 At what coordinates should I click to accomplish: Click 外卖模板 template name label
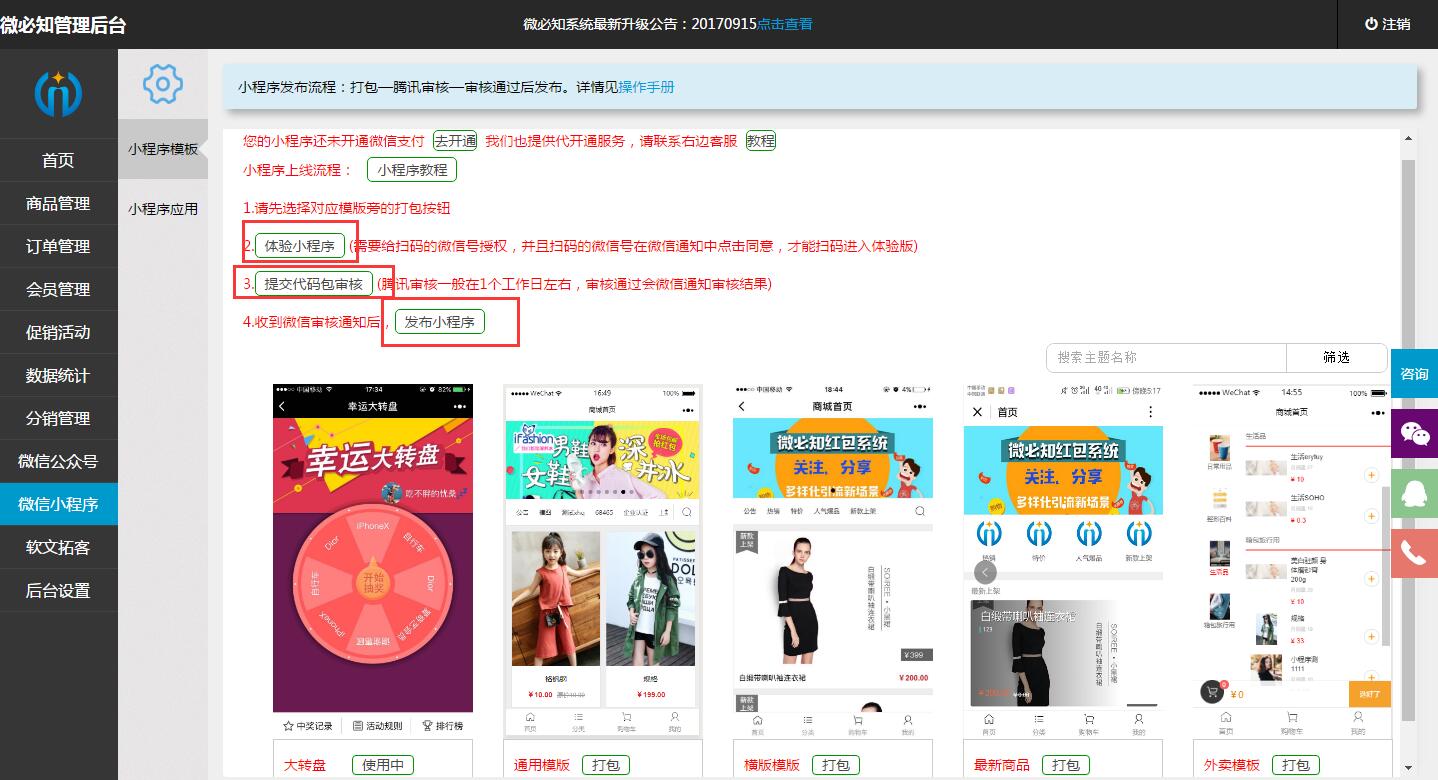pos(1232,765)
